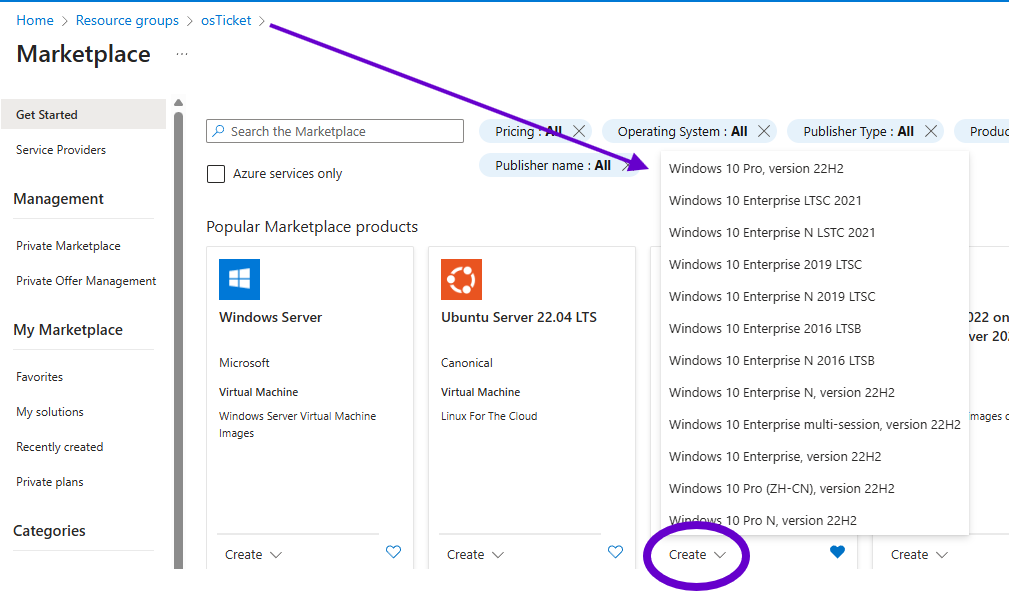This screenshot has height=591, width=1009.
Task: Enable the Azure services only checkbox
Action: (x=216, y=174)
